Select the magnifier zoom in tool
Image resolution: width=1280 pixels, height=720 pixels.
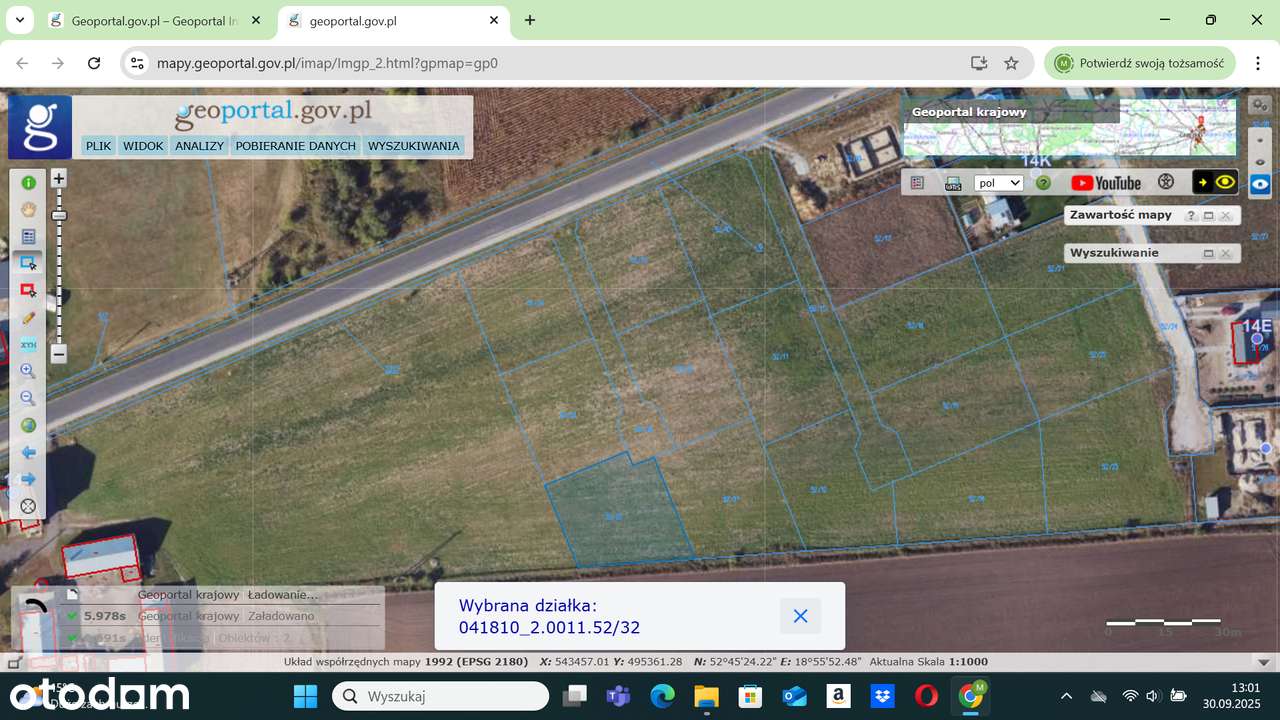(x=28, y=371)
